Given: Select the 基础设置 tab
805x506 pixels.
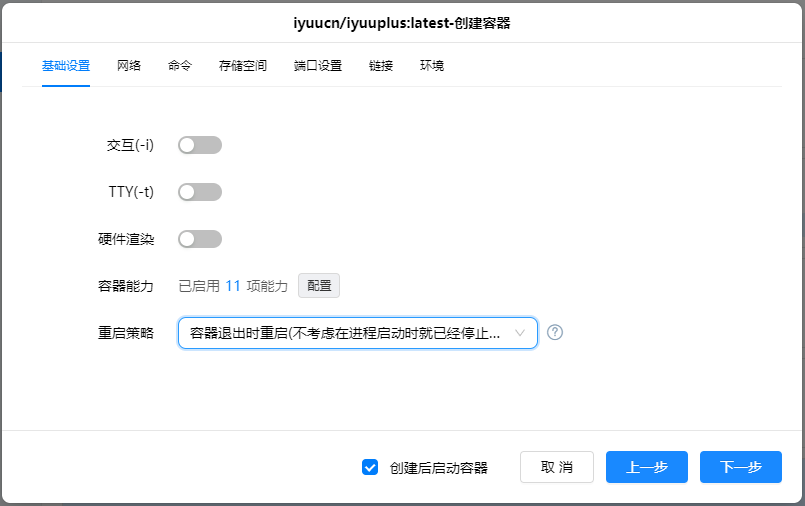Looking at the screenshot, I should pyautogui.click(x=66, y=66).
